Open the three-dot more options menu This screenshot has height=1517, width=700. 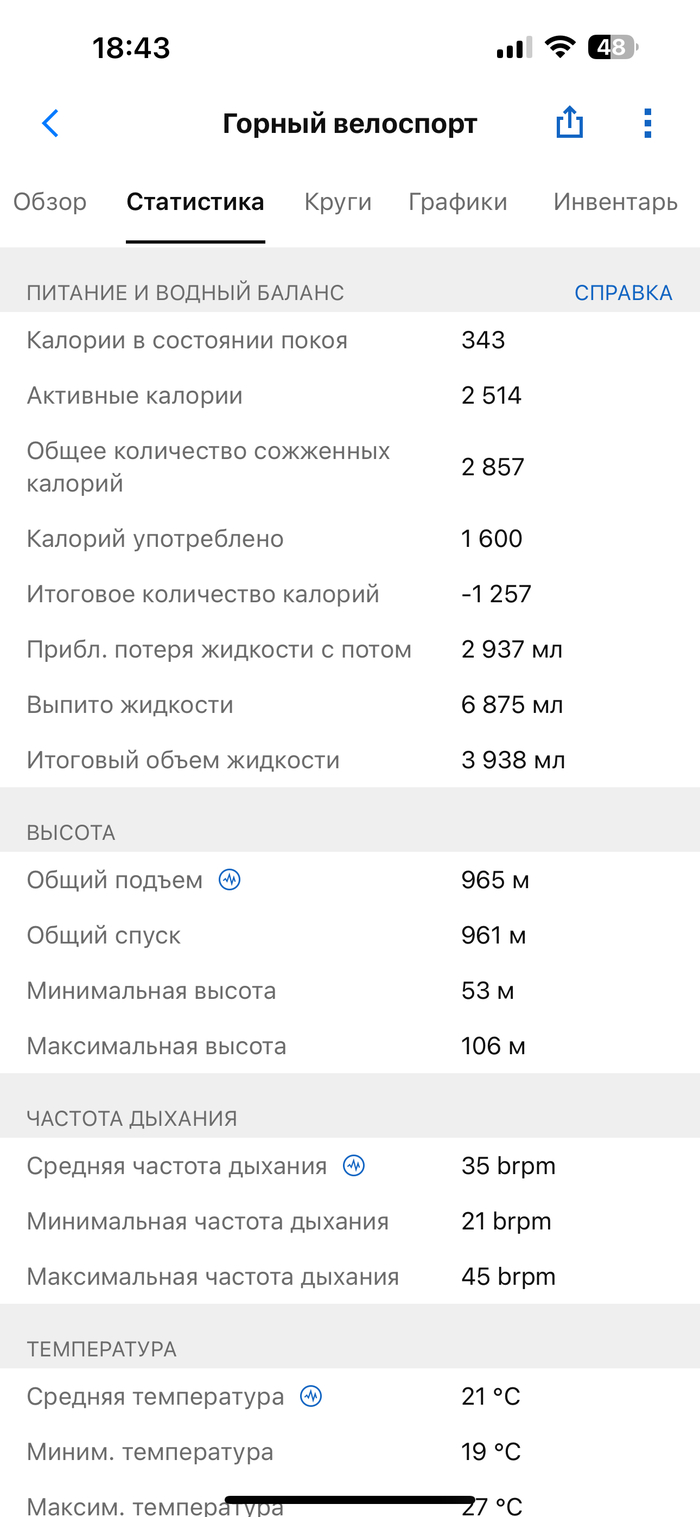click(647, 123)
